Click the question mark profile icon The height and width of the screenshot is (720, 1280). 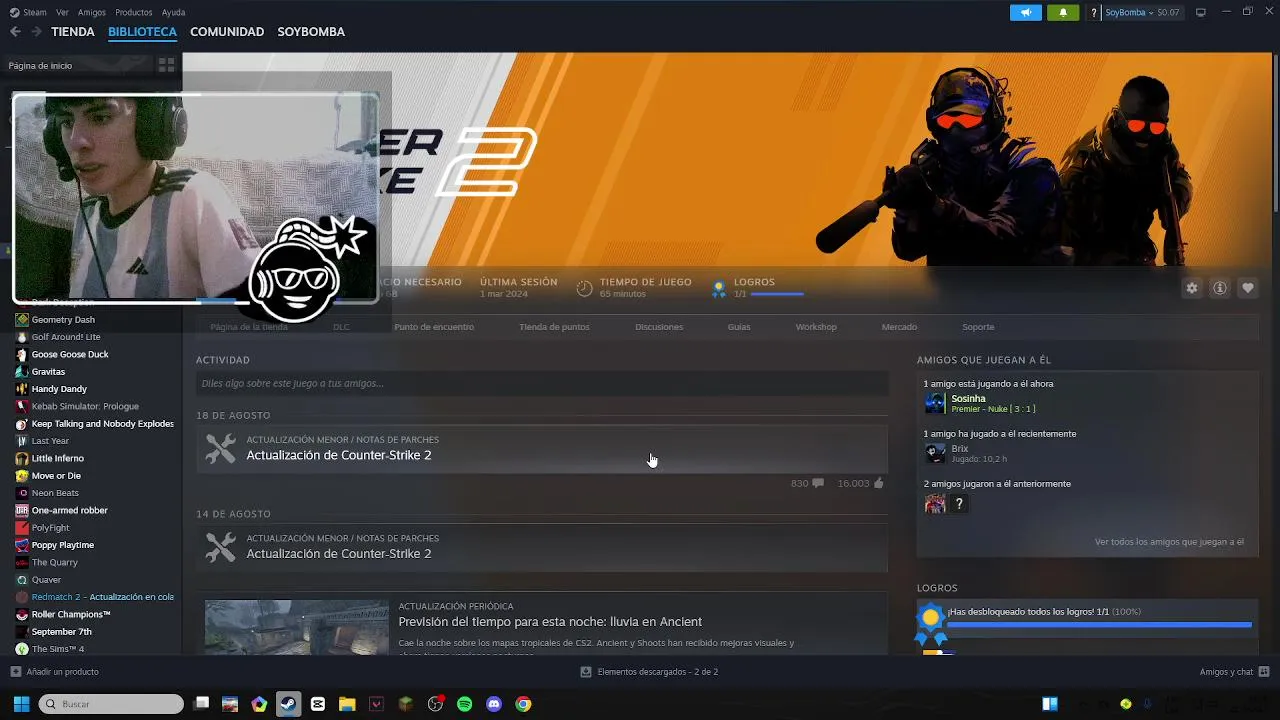coord(1094,13)
